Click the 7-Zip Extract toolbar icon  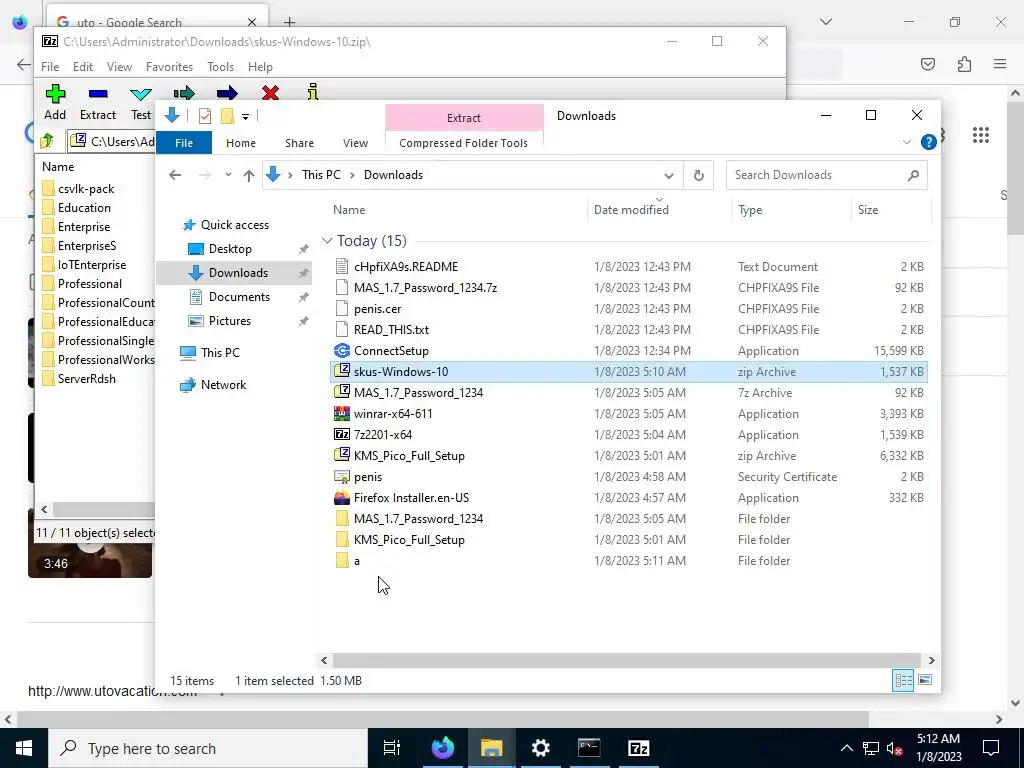[x=98, y=94]
